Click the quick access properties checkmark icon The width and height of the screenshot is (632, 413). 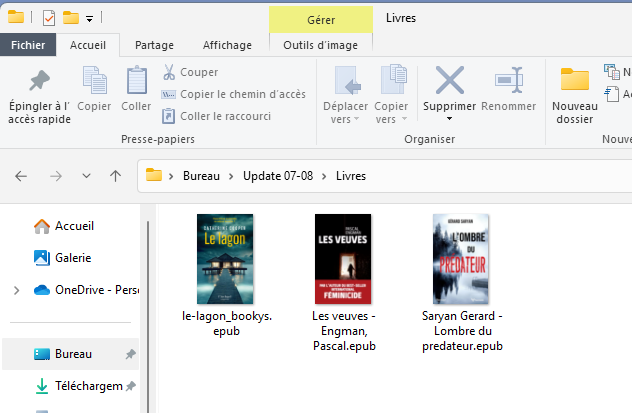point(49,18)
